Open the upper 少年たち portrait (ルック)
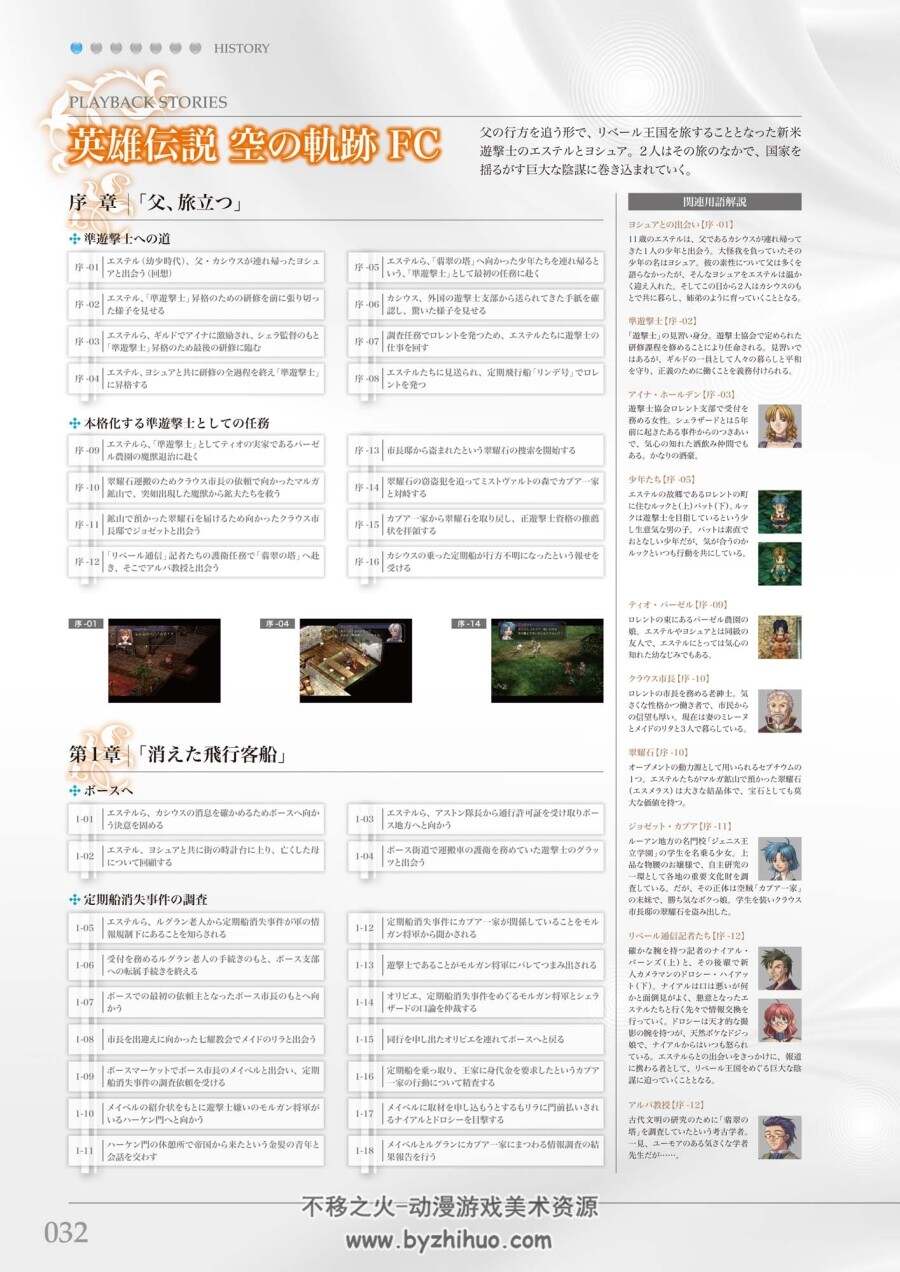The width and height of the screenshot is (900, 1272). (x=779, y=511)
